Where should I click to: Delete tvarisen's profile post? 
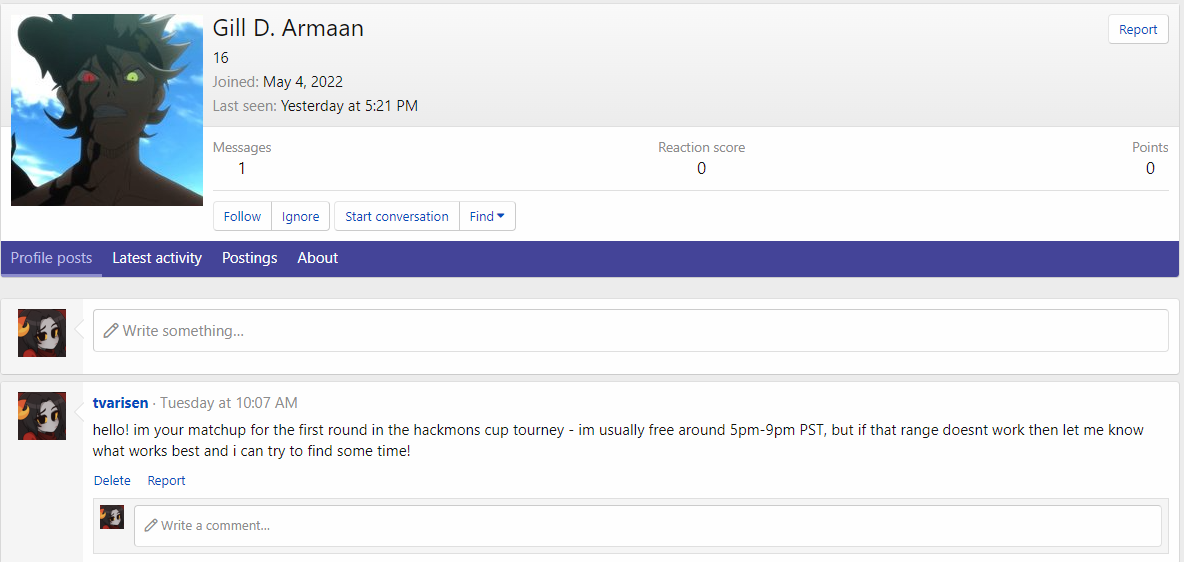tap(112, 480)
